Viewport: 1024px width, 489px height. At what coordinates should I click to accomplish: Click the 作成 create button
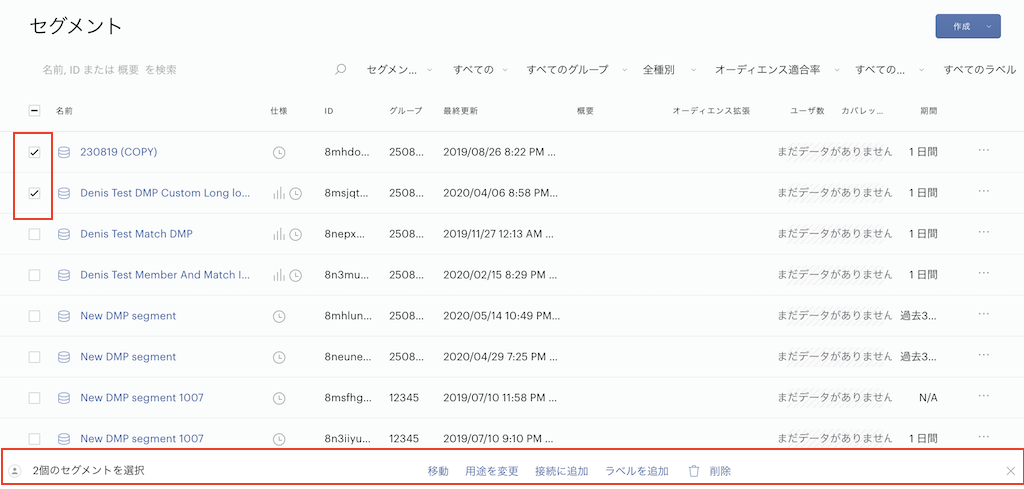pyautogui.click(x=966, y=27)
